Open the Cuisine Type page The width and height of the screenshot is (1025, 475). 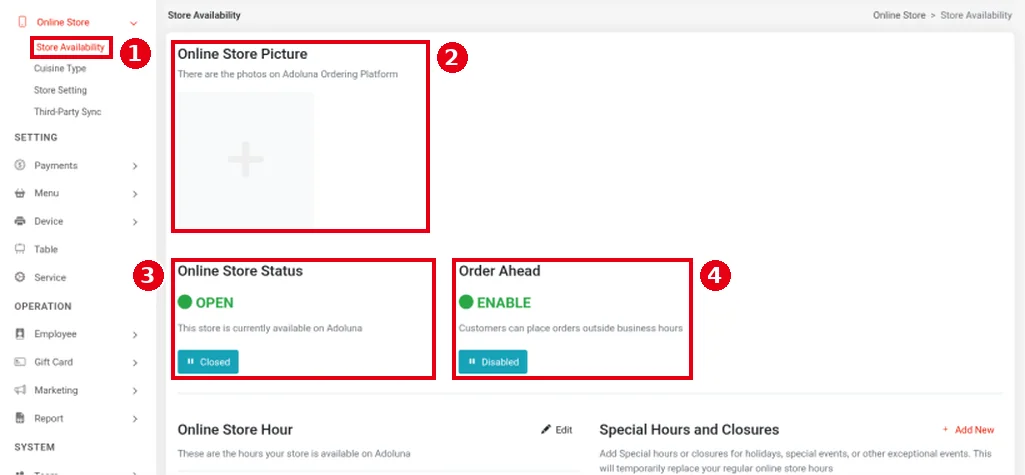[x=60, y=68]
